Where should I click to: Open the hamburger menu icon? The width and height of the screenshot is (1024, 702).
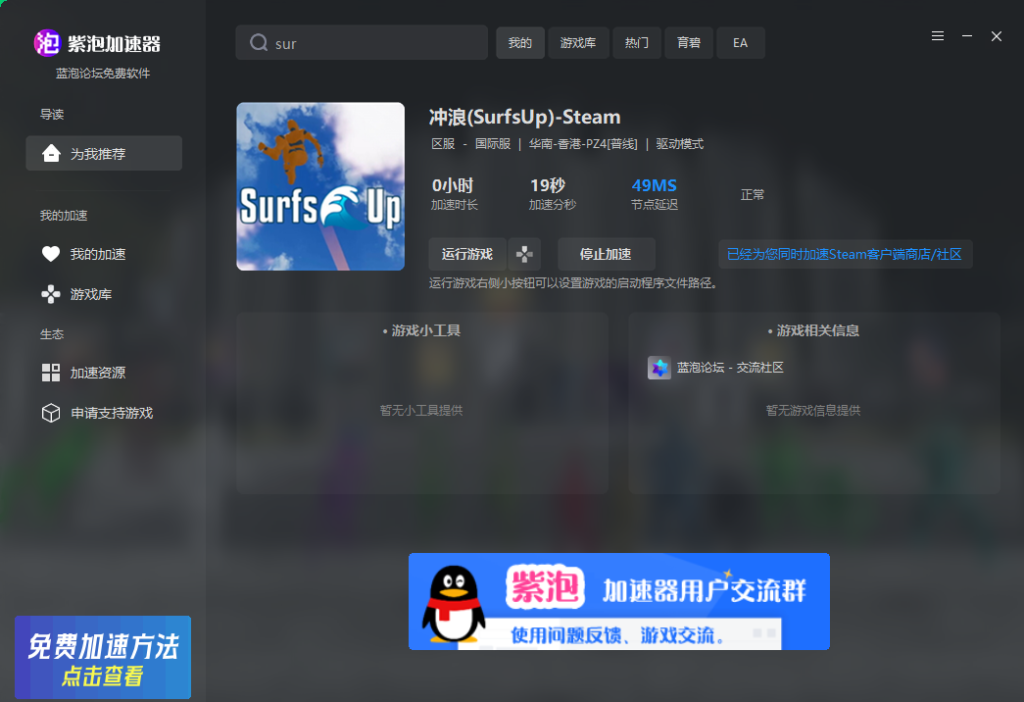pyautogui.click(x=937, y=36)
